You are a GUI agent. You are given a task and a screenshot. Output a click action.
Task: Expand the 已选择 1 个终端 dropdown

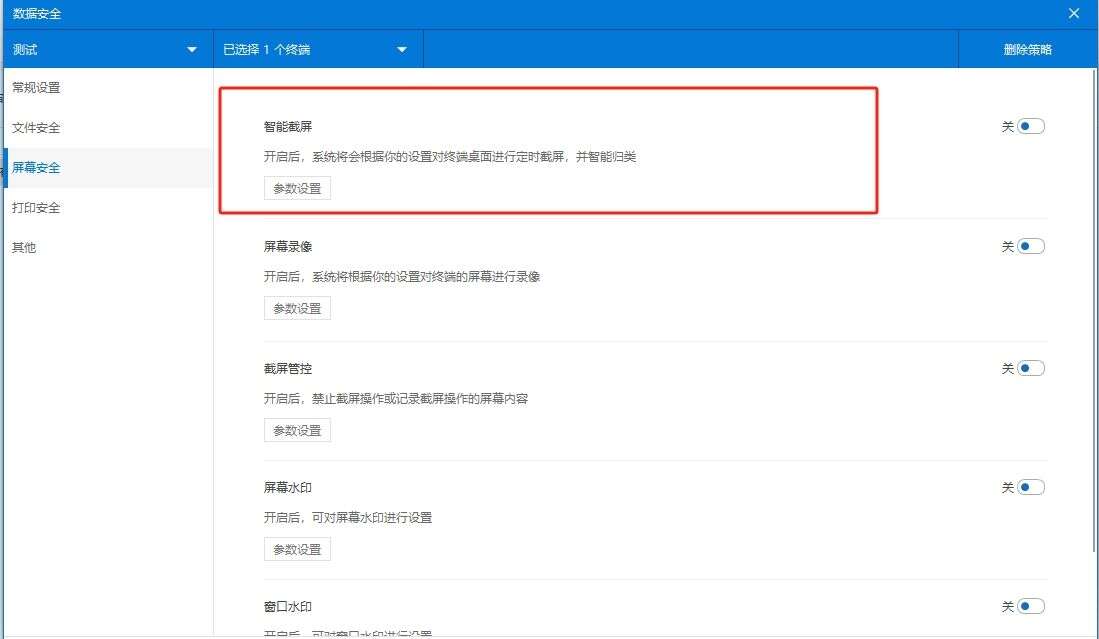pos(315,48)
